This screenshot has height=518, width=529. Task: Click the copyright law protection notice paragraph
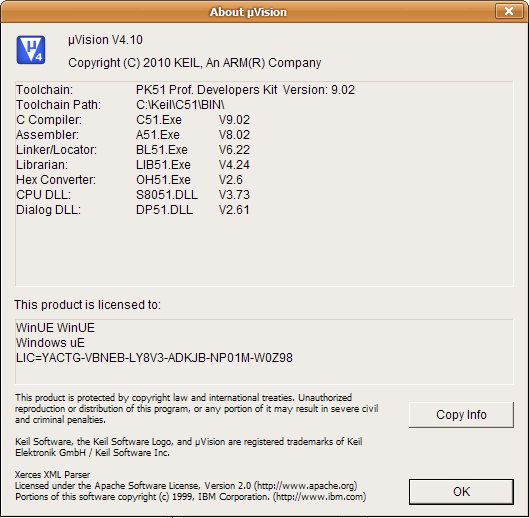196,409
